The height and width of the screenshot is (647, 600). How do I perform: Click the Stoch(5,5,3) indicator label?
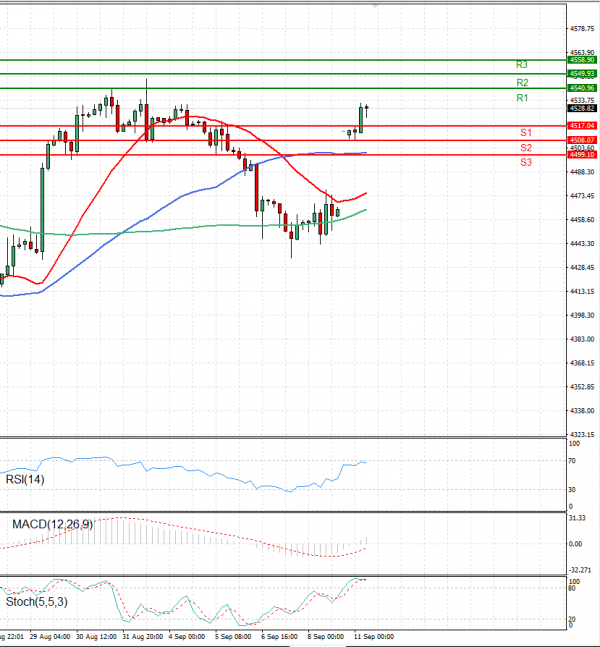[36, 603]
